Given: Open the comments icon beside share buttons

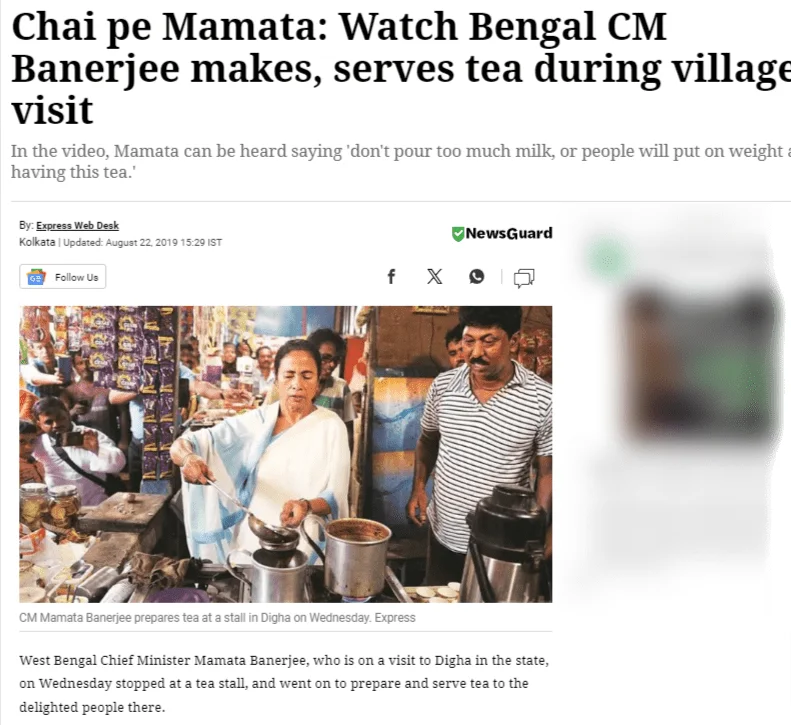Looking at the screenshot, I should [524, 277].
